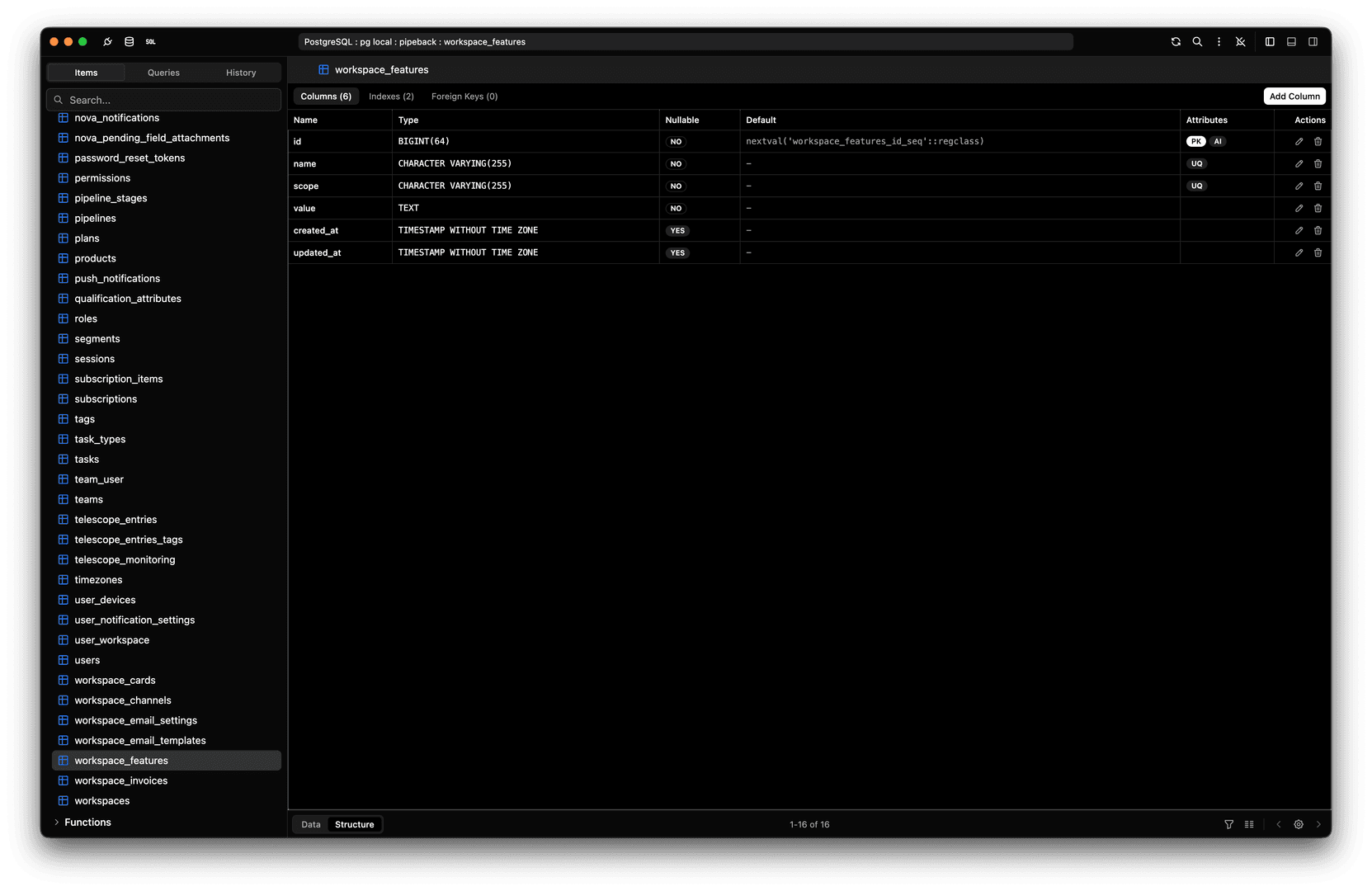The image size is (1372, 891).
Task: Toggle the right sidebar panel
Action: (x=1313, y=41)
